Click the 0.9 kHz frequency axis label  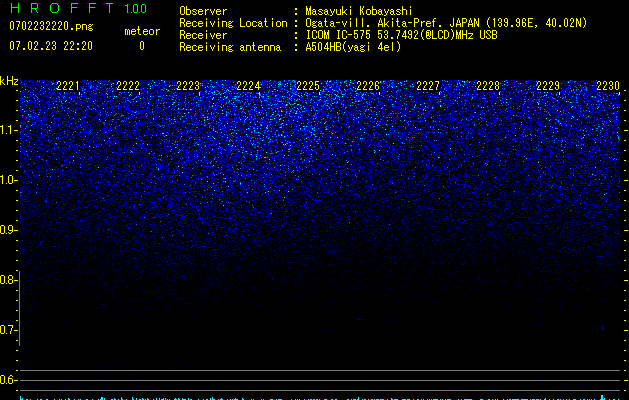click(x=8, y=230)
